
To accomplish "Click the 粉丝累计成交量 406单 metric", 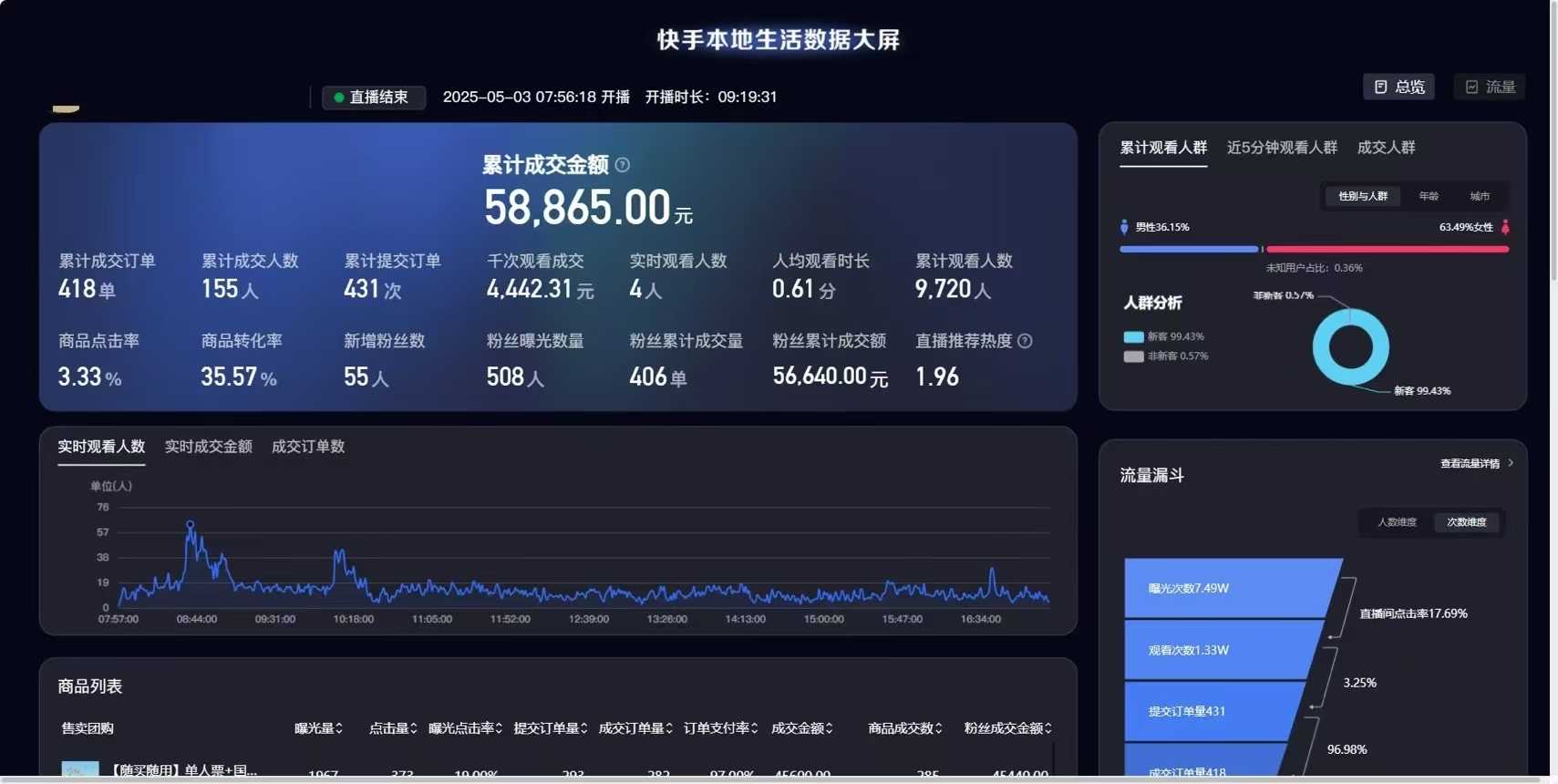I will tap(686, 360).
